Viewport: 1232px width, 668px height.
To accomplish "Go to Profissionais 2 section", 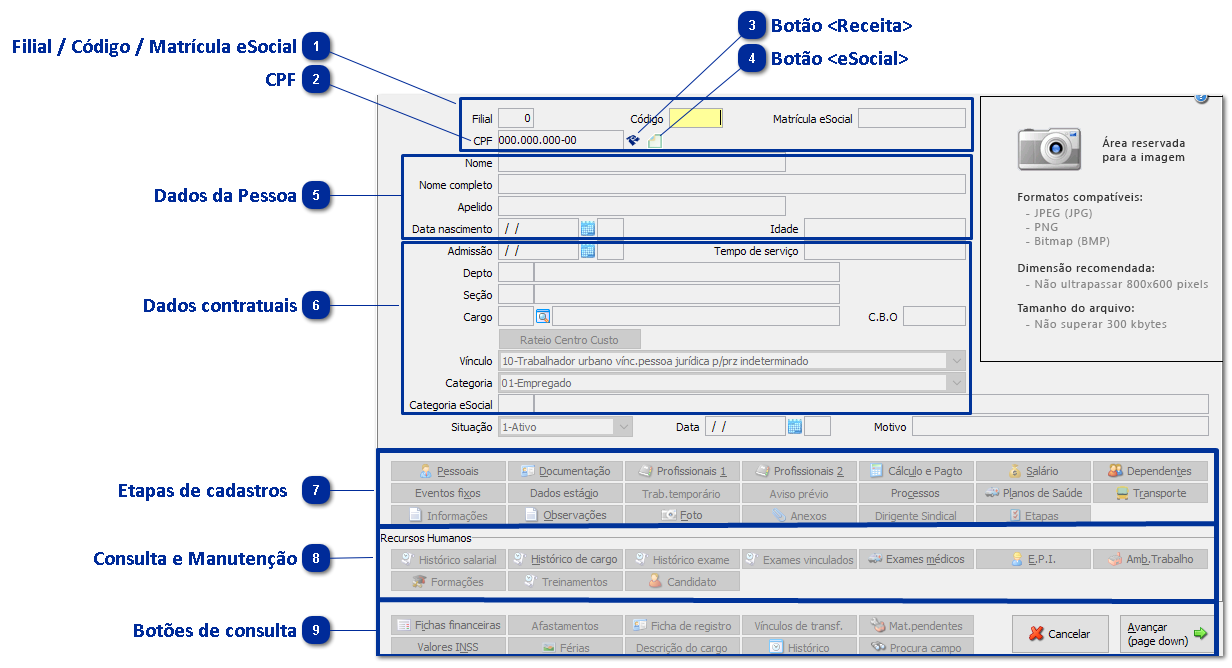I will (799, 471).
